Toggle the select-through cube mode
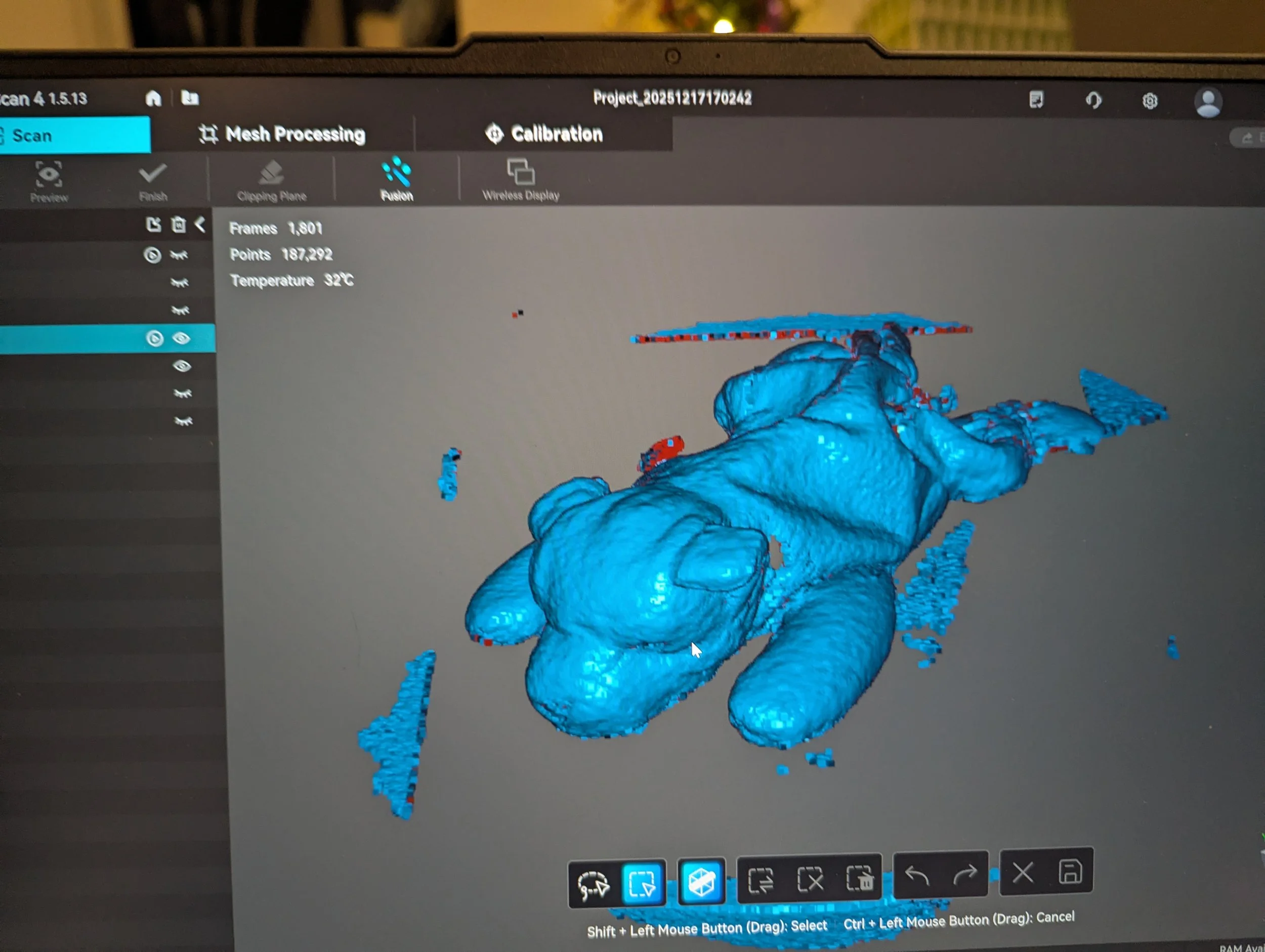The width and height of the screenshot is (1265, 952). [701, 881]
